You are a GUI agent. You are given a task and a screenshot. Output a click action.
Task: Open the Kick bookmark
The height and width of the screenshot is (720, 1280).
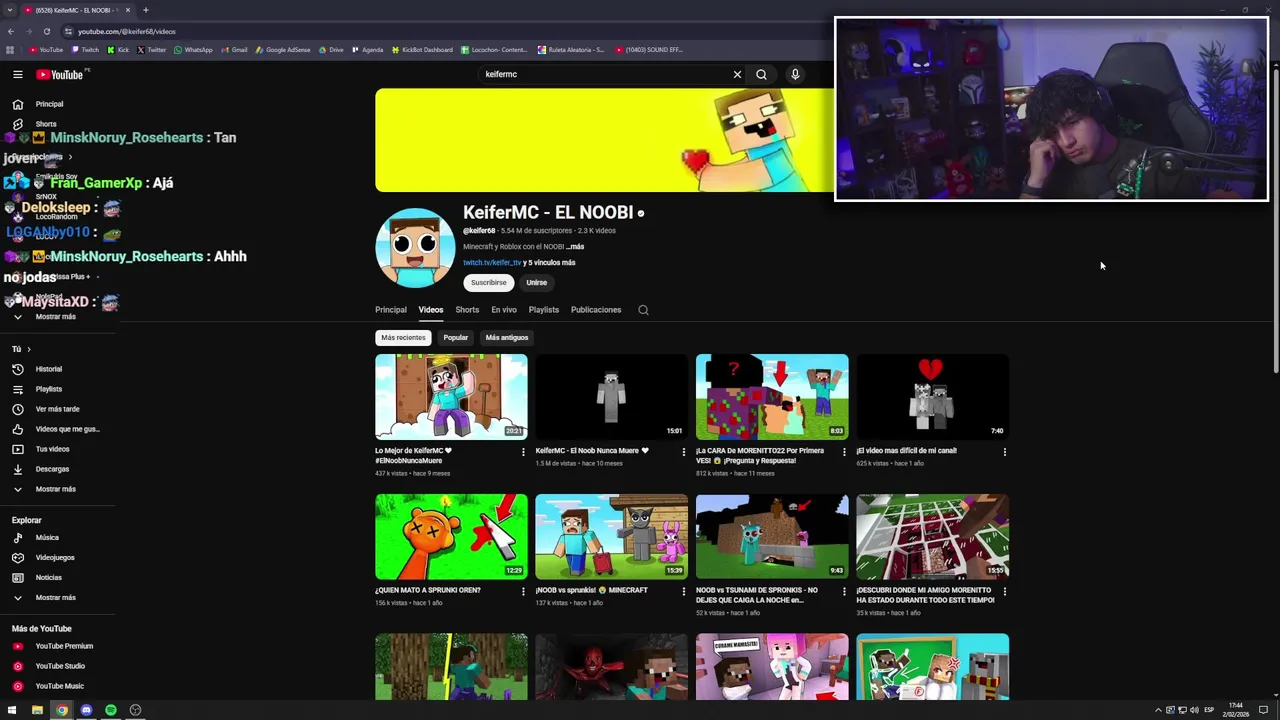click(x=119, y=50)
